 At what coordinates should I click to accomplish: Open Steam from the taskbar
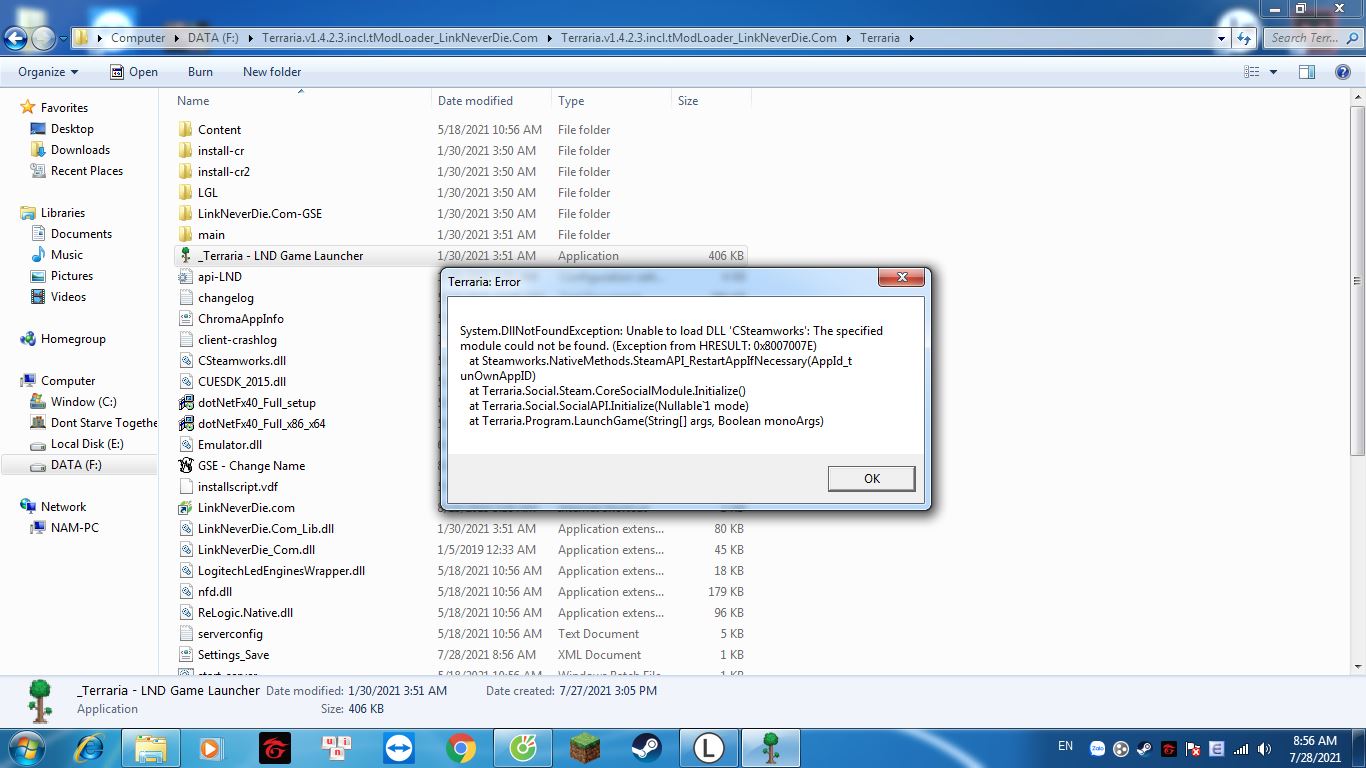(647, 747)
